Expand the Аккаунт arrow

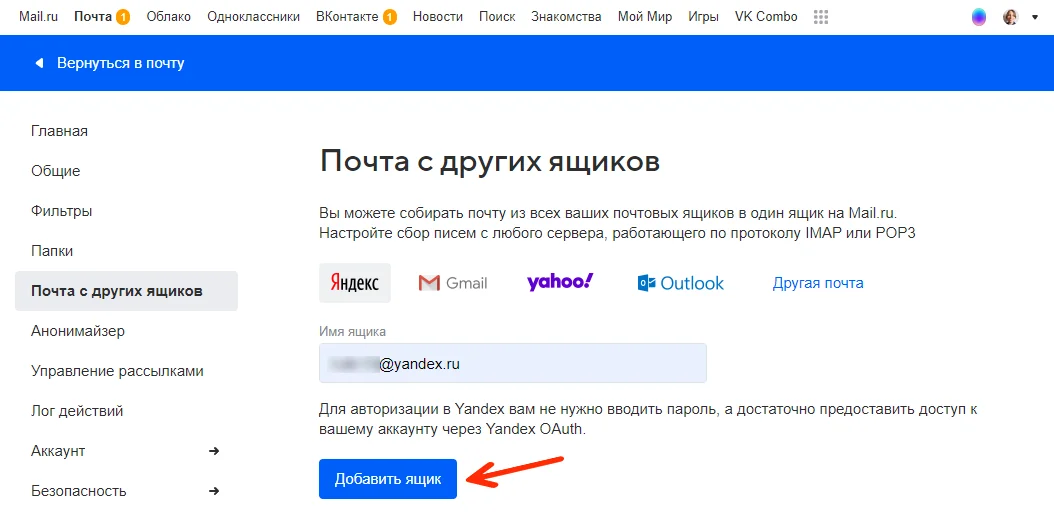214,451
